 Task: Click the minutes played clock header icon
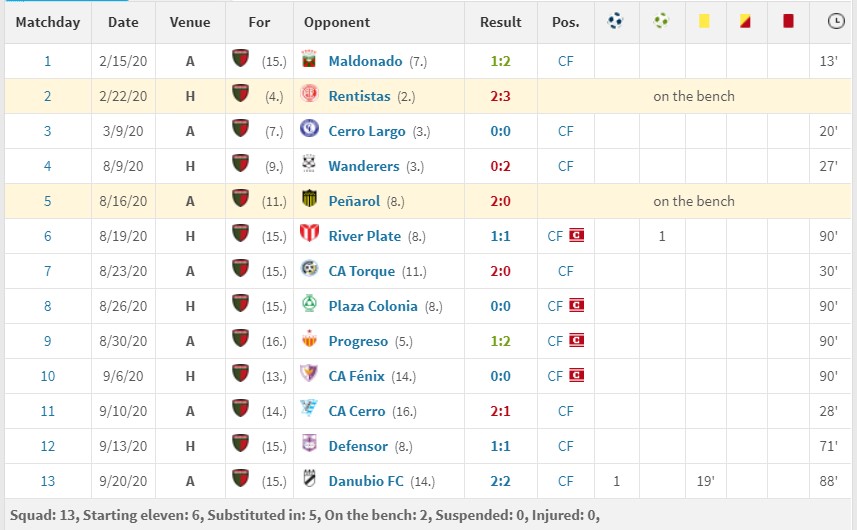pos(836,21)
